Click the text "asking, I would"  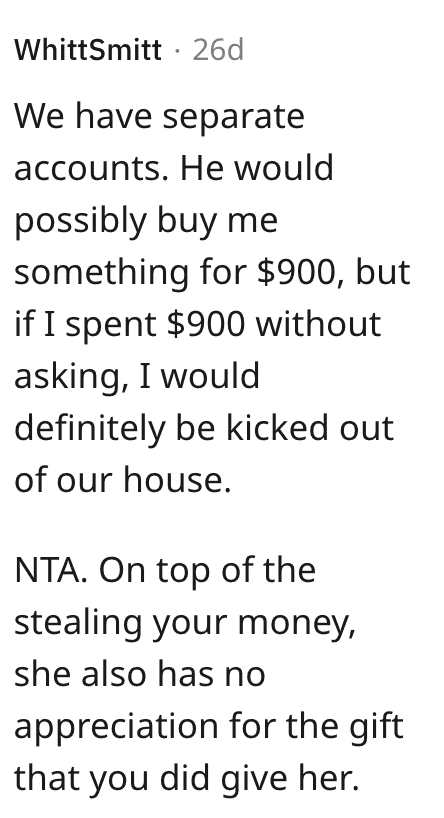(137, 377)
